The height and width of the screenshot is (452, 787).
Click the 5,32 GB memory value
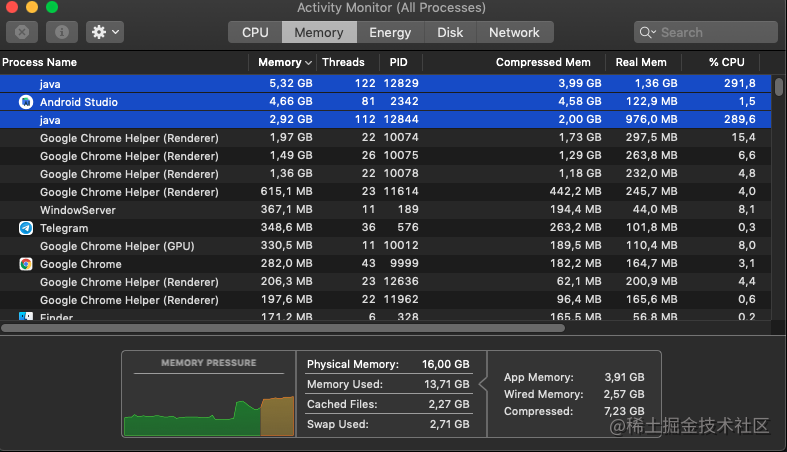coord(291,83)
